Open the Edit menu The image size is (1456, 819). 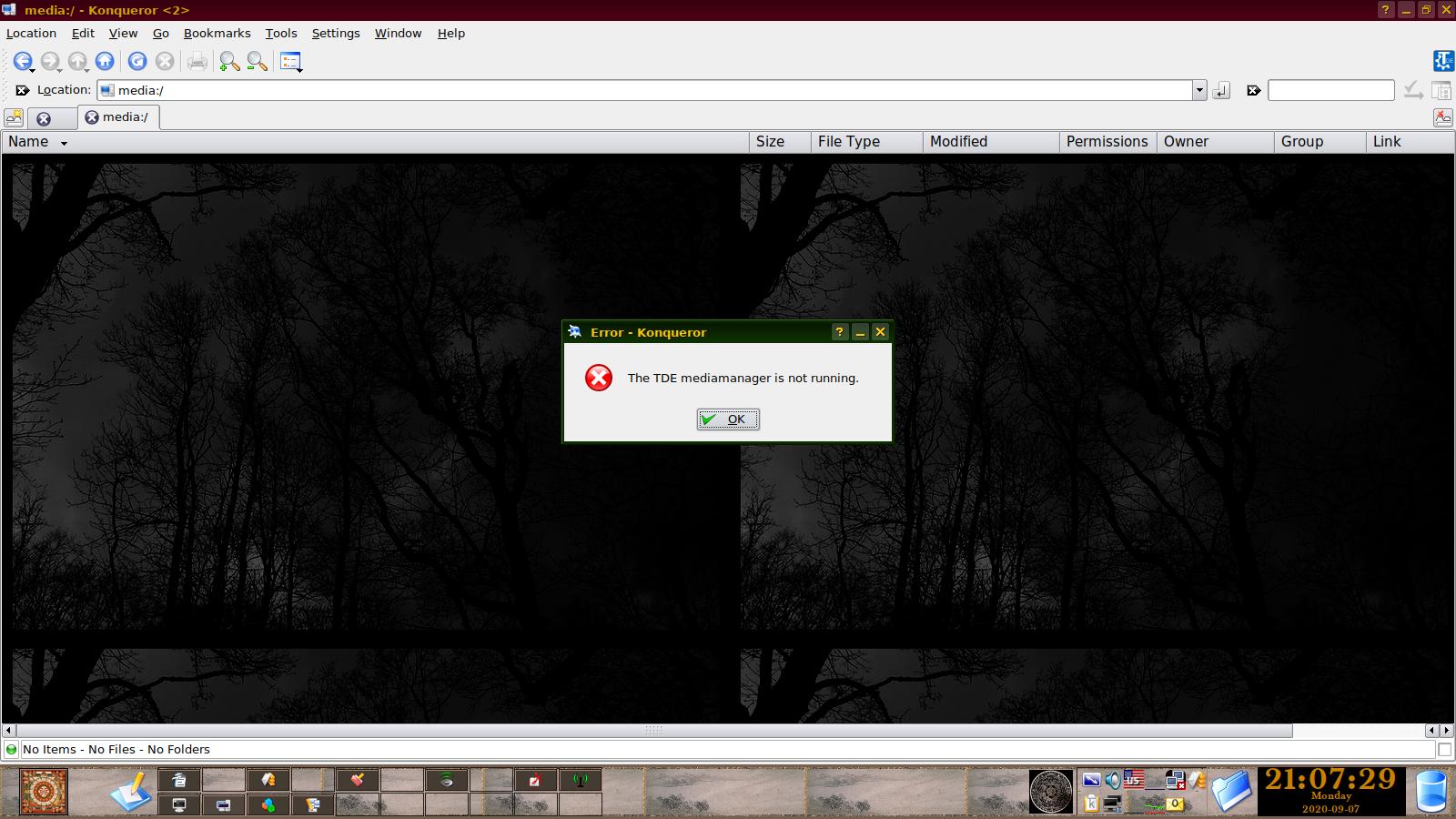coord(83,33)
